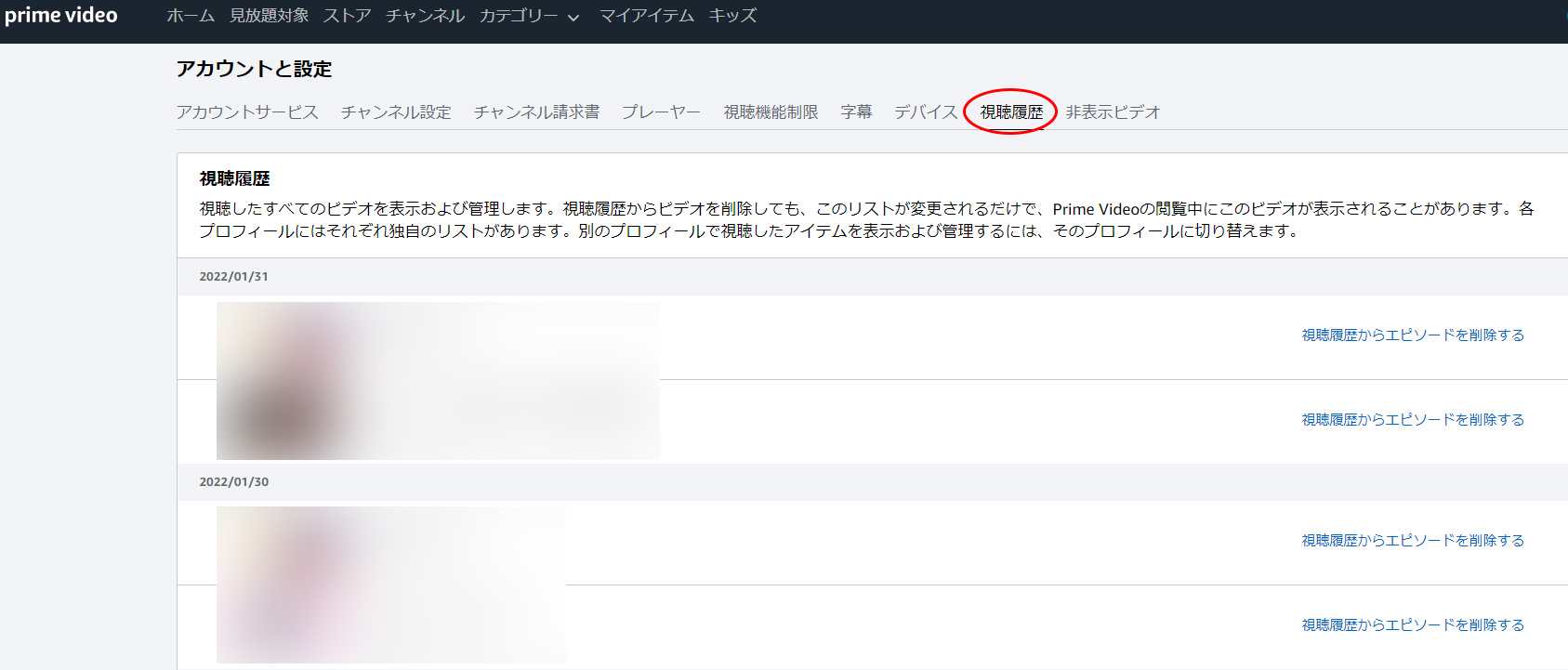Delete second episode under 2022/01/30 from history

1413,625
